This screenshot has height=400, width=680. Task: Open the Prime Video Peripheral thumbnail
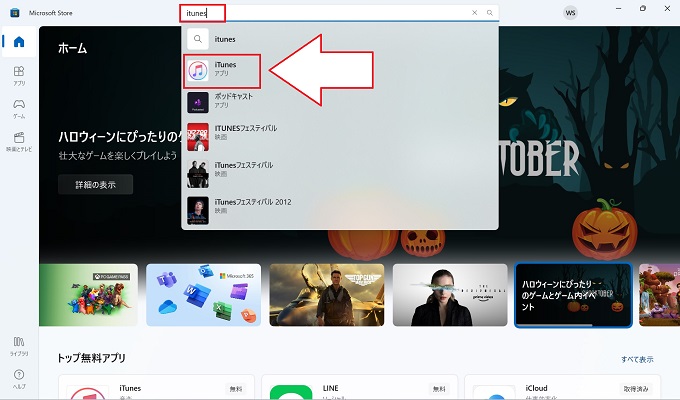coord(450,295)
